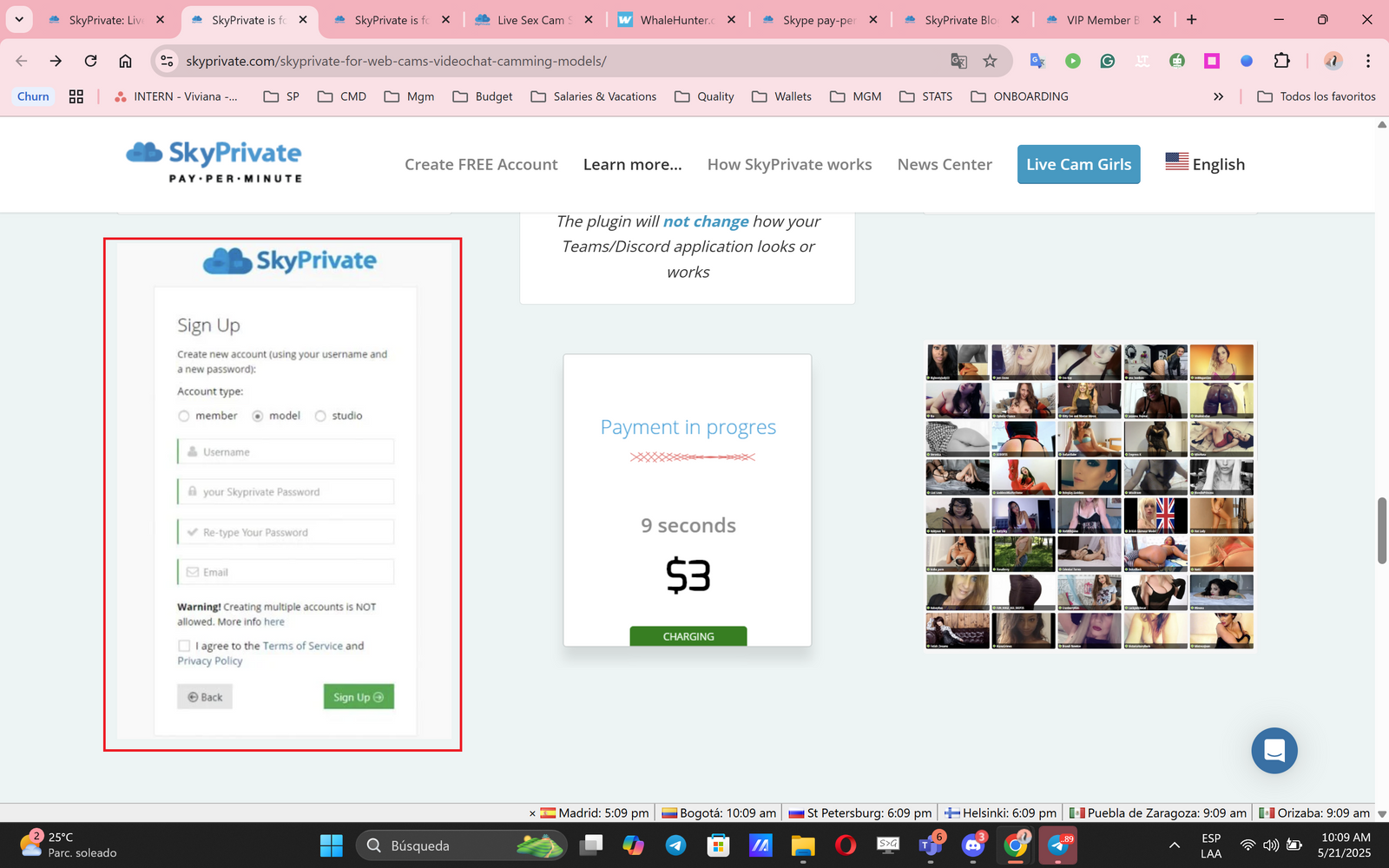This screenshot has height=868, width=1389.
Task: Click the green CHARGING button
Action: click(x=688, y=636)
